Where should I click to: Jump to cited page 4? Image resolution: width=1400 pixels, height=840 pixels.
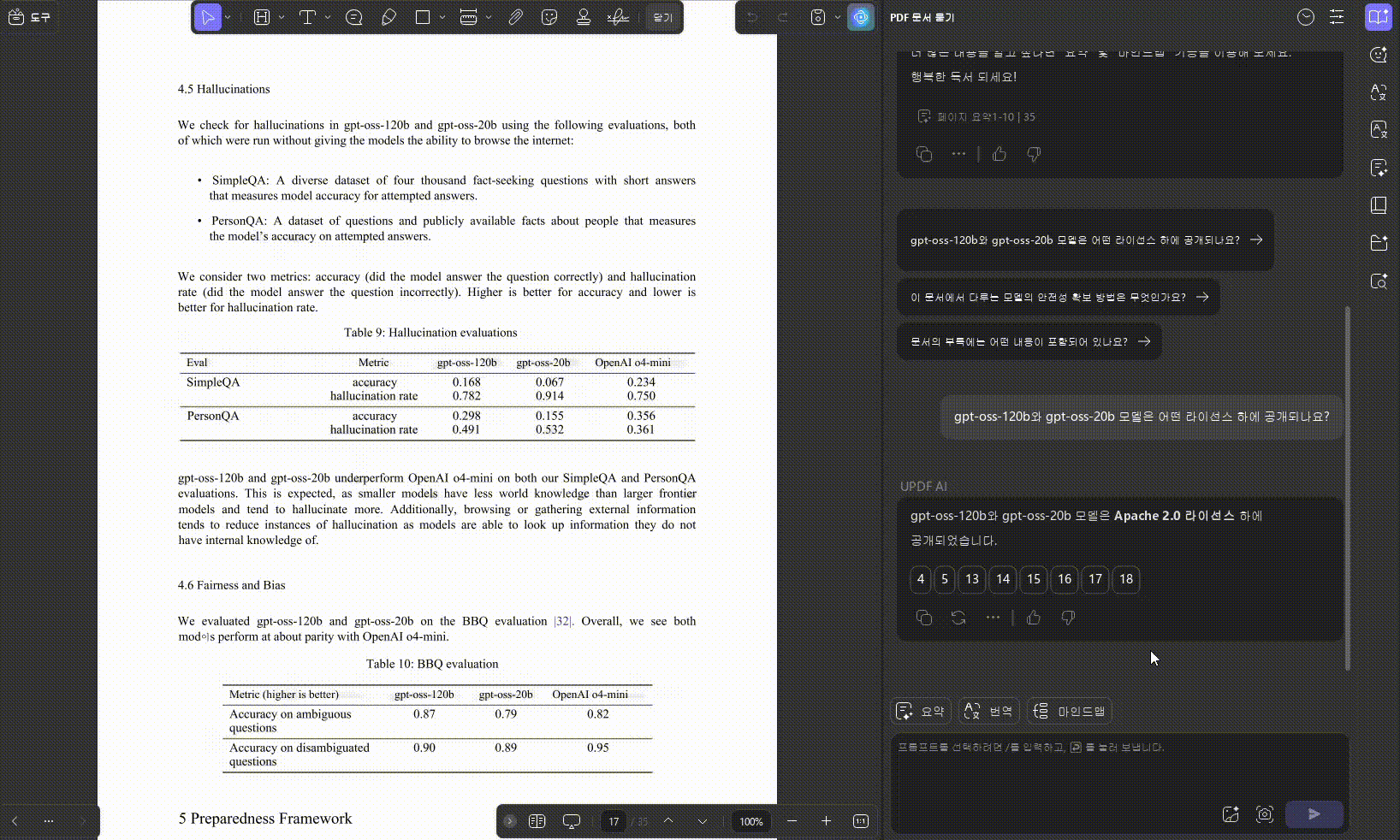921,579
